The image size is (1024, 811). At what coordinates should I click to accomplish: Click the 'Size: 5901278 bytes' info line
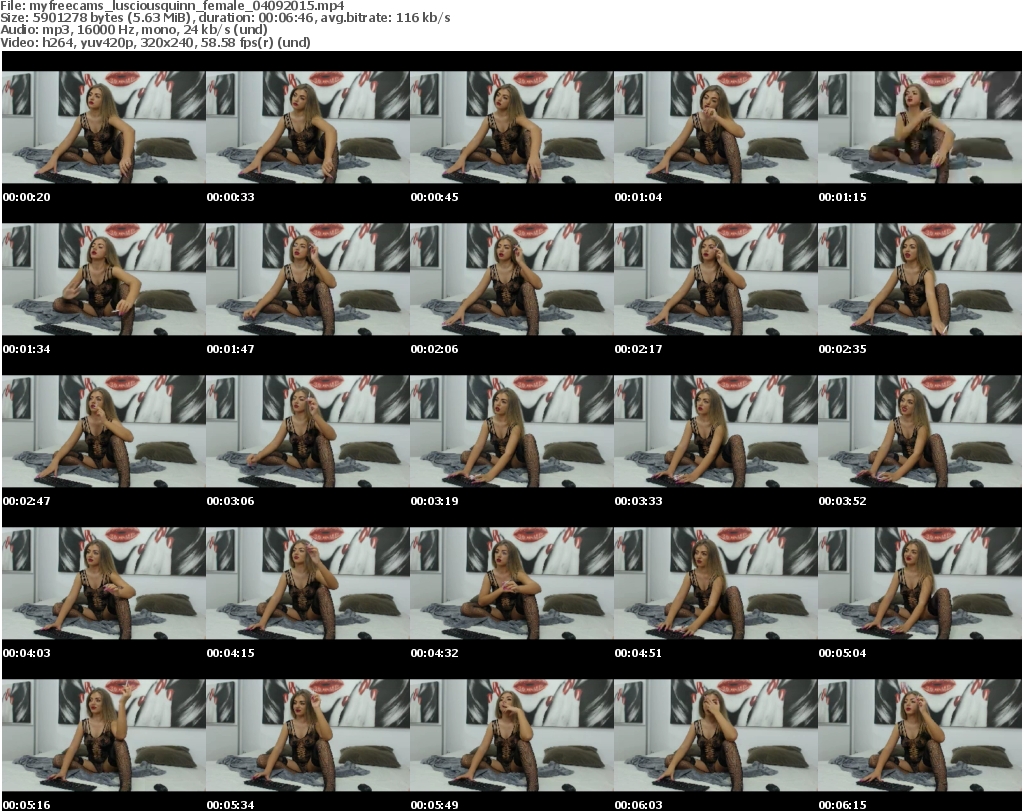[225, 18]
